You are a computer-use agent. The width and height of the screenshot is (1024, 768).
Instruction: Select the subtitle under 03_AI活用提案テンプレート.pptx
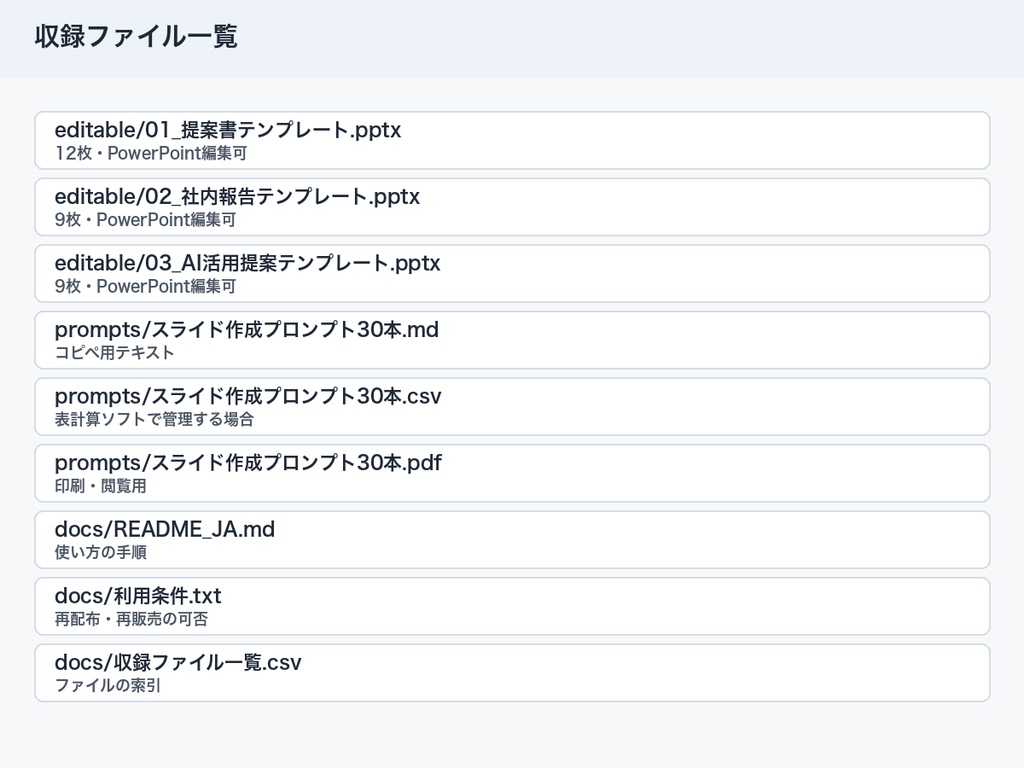145,287
